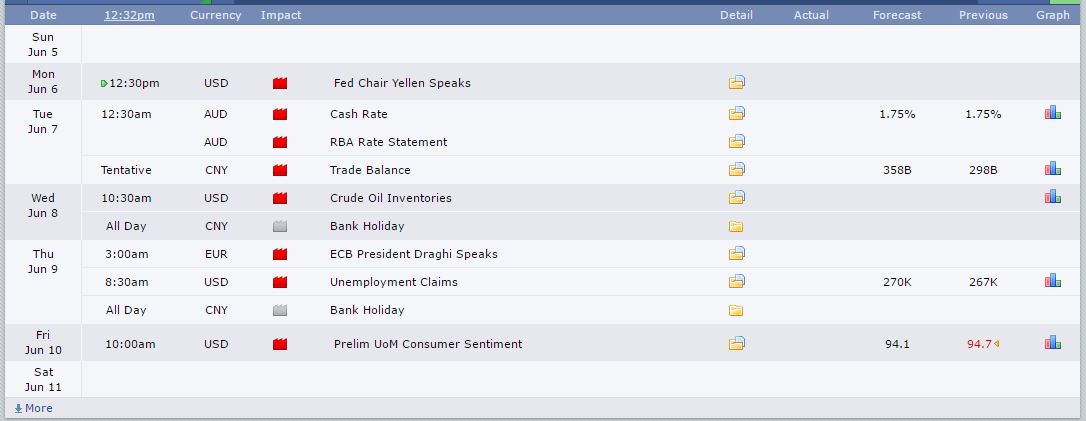
Task: Click Unemployment Claims event name
Action: [x=393, y=282]
